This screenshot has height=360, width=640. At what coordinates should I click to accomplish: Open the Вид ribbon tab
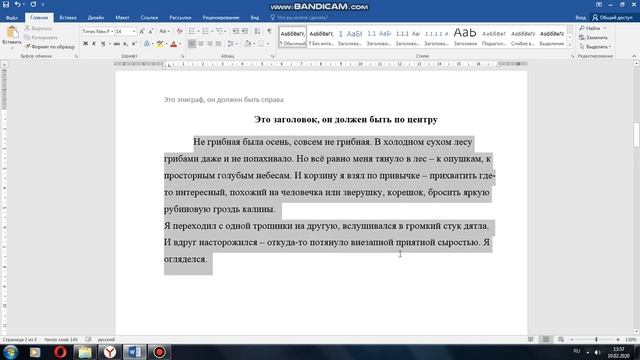pos(255,18)
